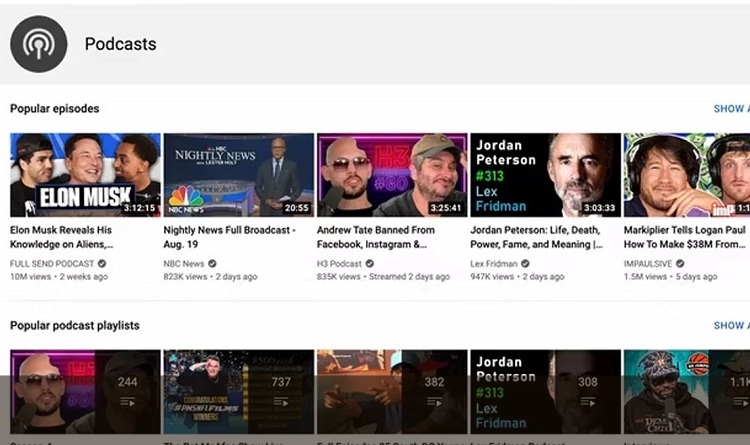Open title 'Elon Musk Reveals His Knowledge on Aliens'
Screen dimensions: 750x445
62,237
